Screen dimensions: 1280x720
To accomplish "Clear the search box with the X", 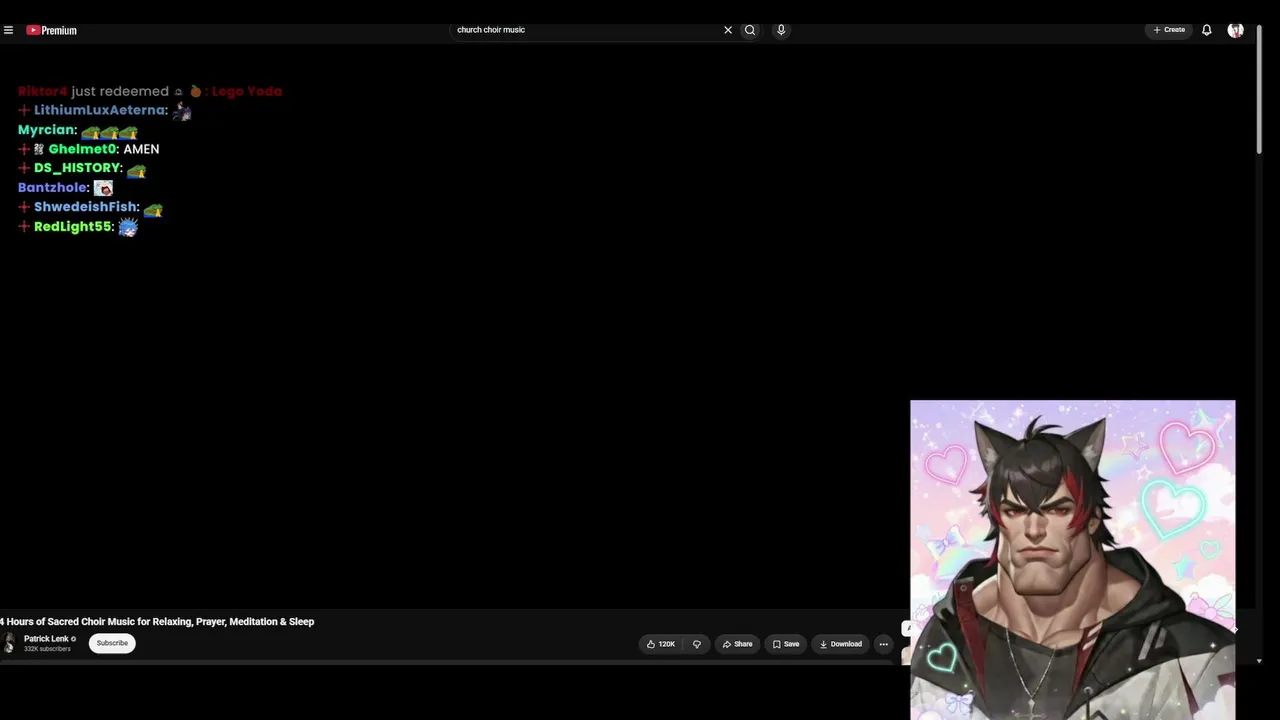I will point(728,30).
